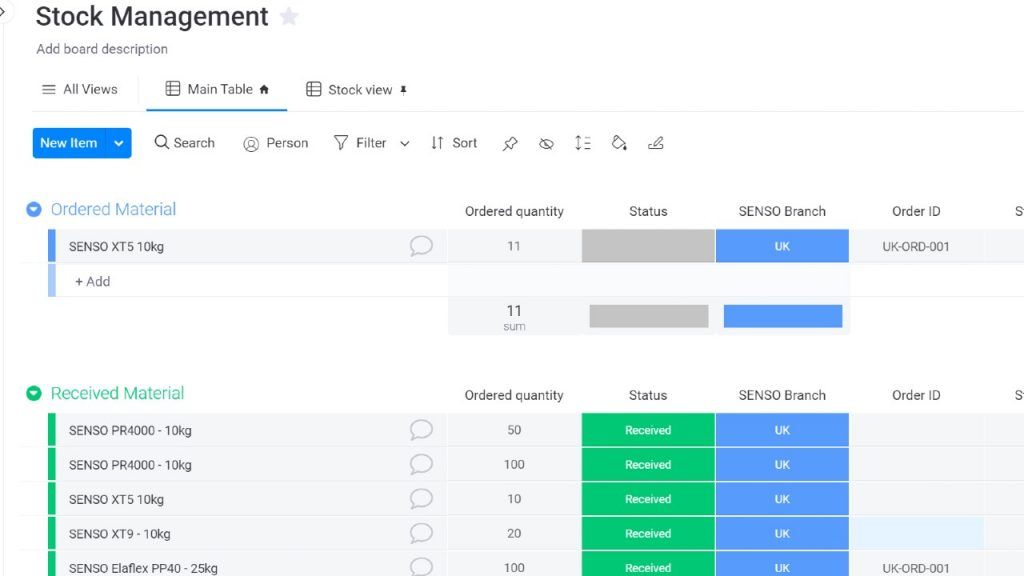Open the All Views menu
The image size is (1024, 576).
(x=80, y=89)
